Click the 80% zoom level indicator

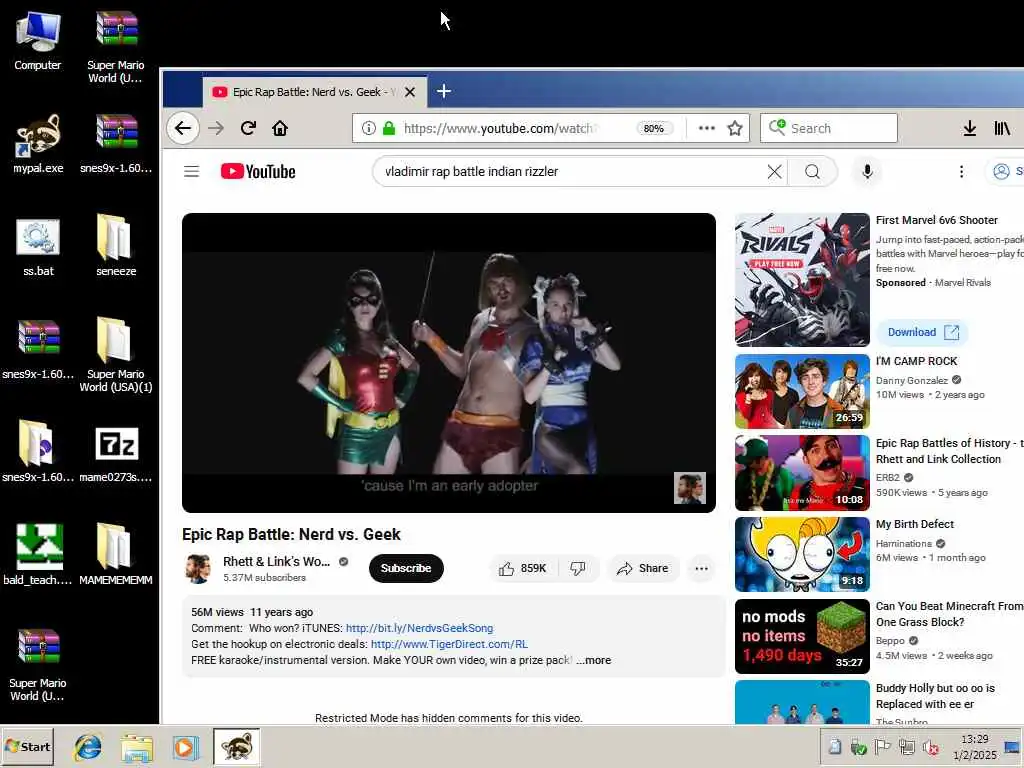(x=654, y=128)
